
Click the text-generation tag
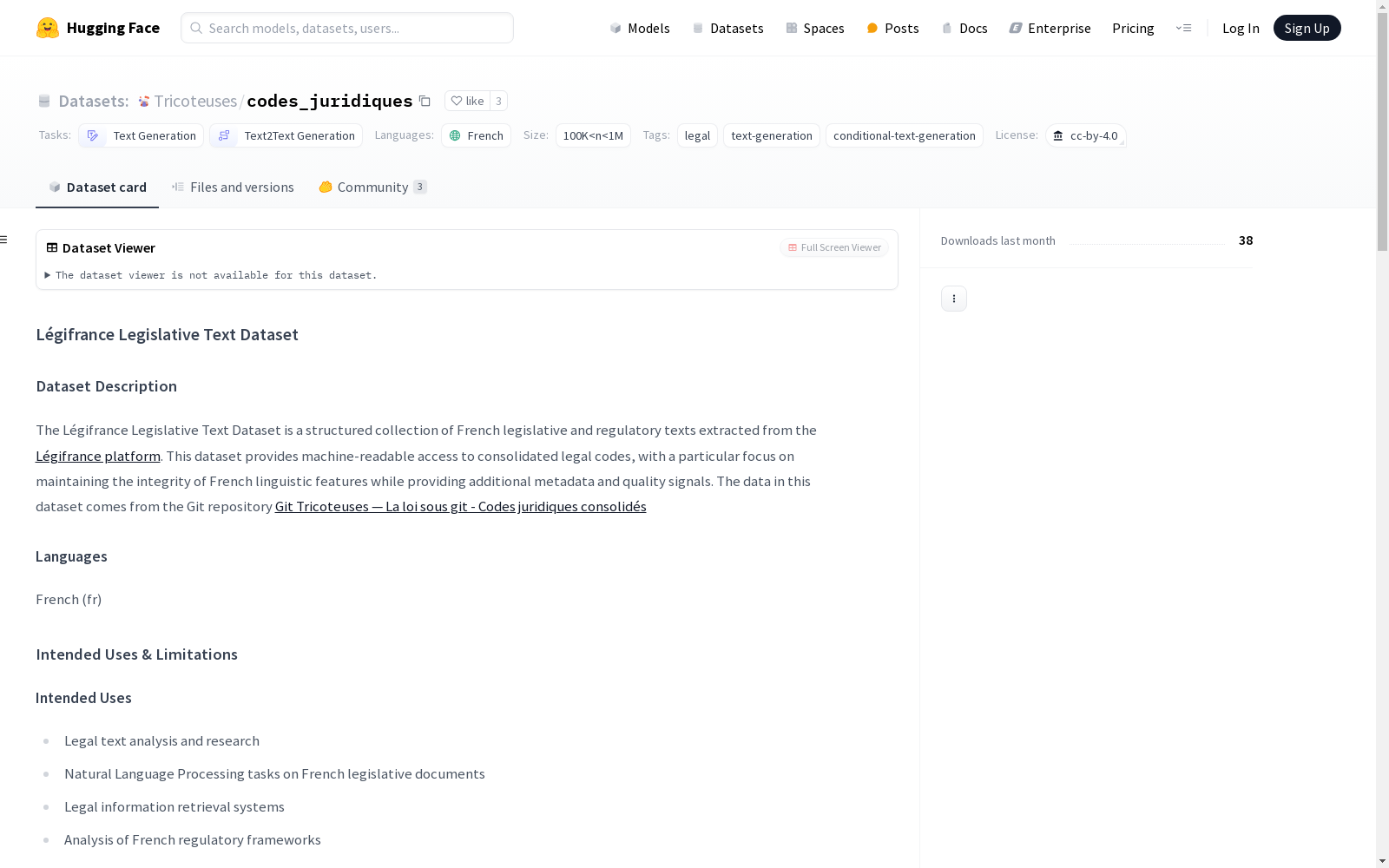pyautogui.click(x=772, y=135)
